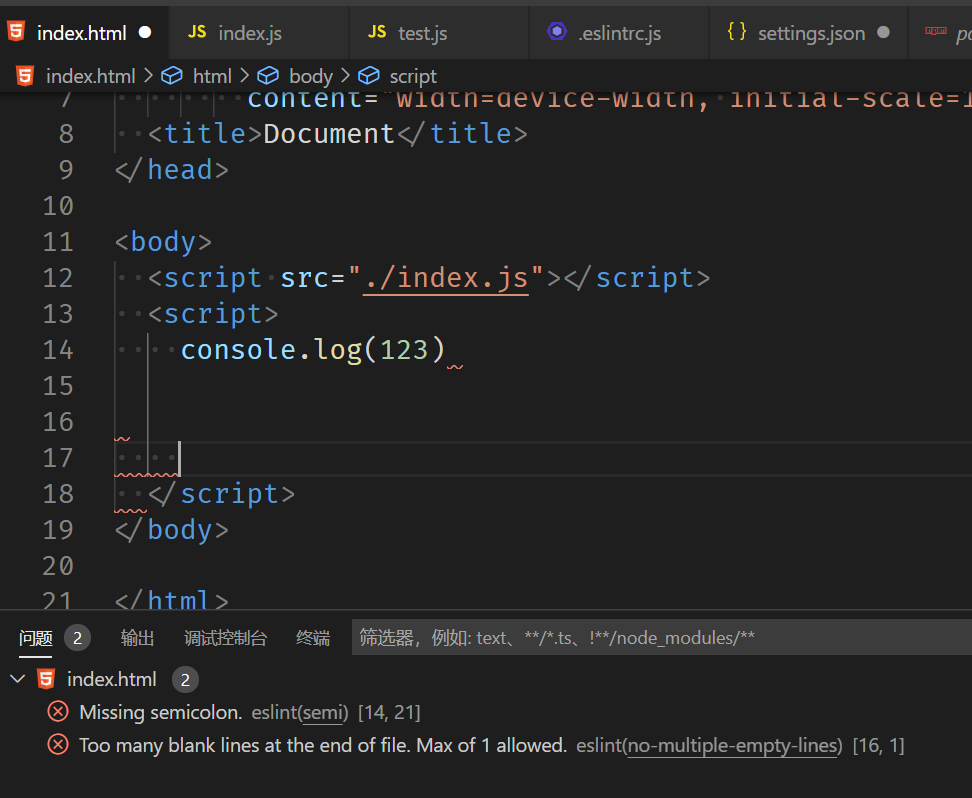Viewport: 972px width, 798px height.
Task: Click the cube icon before html breadcrumb
Action: pyautogui.click(x=172, y=76)
